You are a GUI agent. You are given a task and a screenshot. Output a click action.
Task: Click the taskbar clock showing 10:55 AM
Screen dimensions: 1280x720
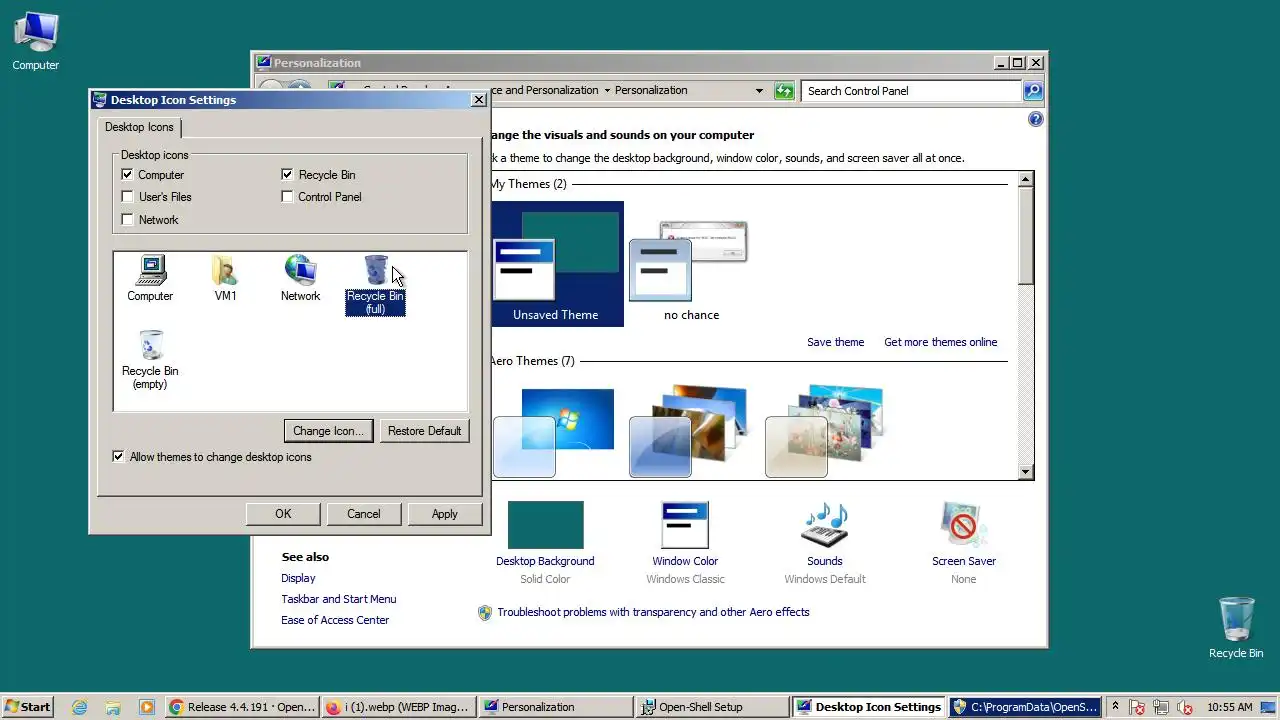tap(1229, 707)
